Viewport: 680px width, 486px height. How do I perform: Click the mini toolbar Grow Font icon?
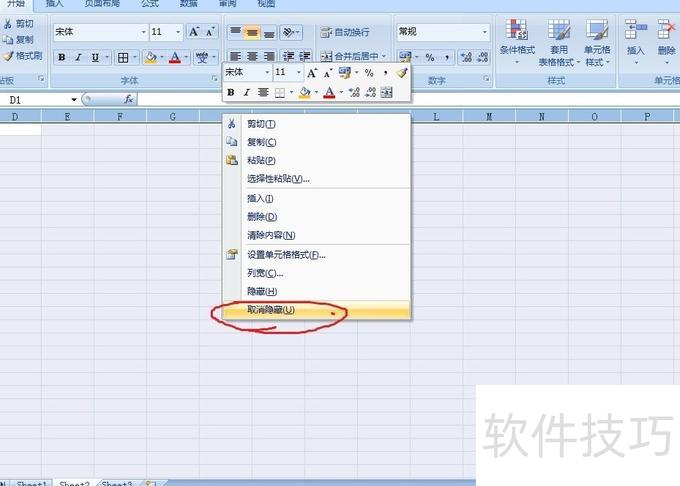pos(312,73)
